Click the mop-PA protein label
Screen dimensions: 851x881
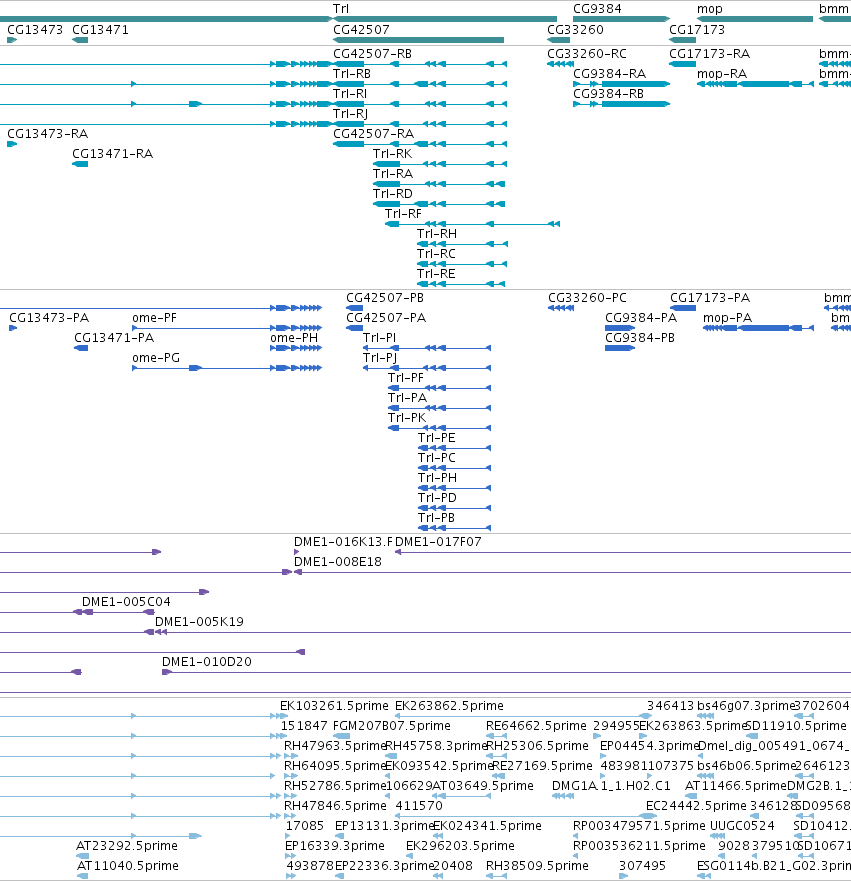727,317
